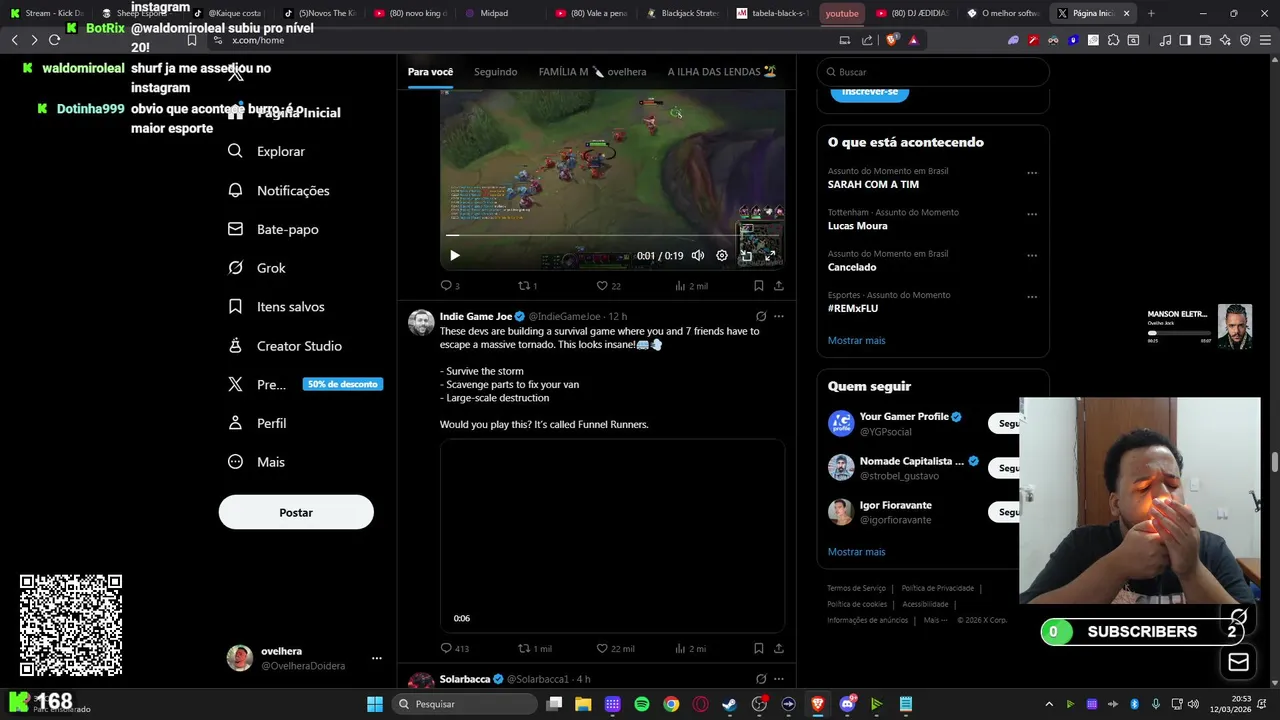The image size is (1280, 720).
Task: Open Grok from the sidebar
Action: tap(256, 268)
